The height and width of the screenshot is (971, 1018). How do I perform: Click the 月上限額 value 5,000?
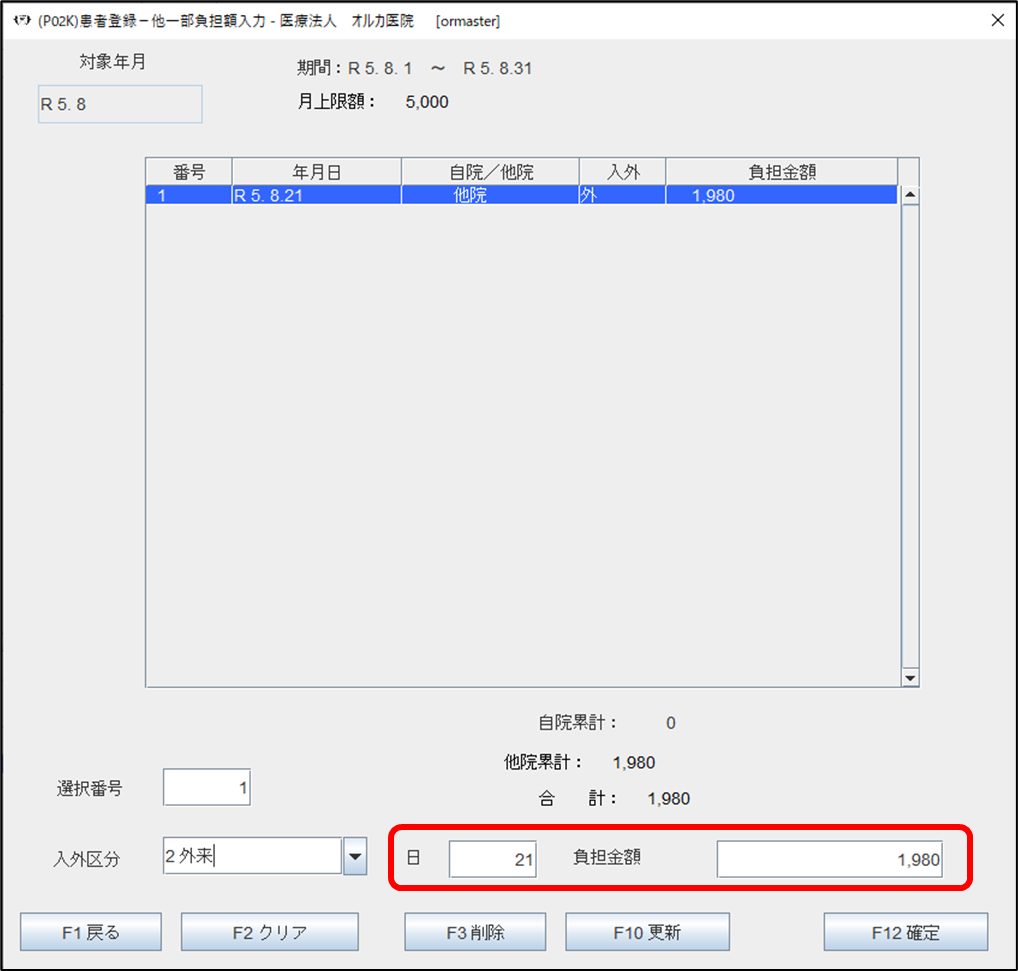(427, 102)
